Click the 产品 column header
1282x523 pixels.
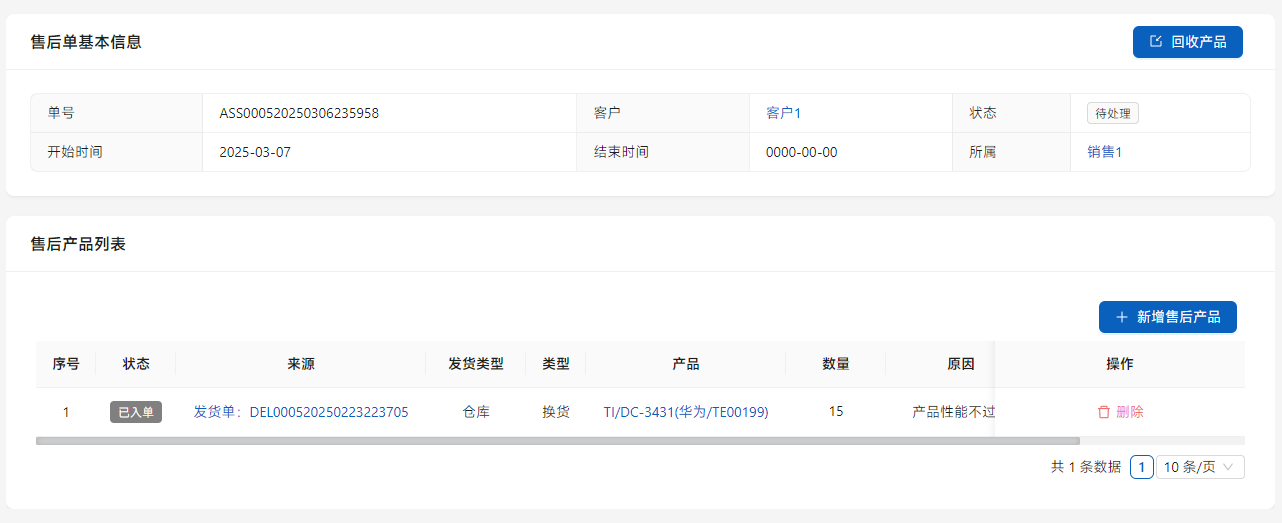[685, 364]
